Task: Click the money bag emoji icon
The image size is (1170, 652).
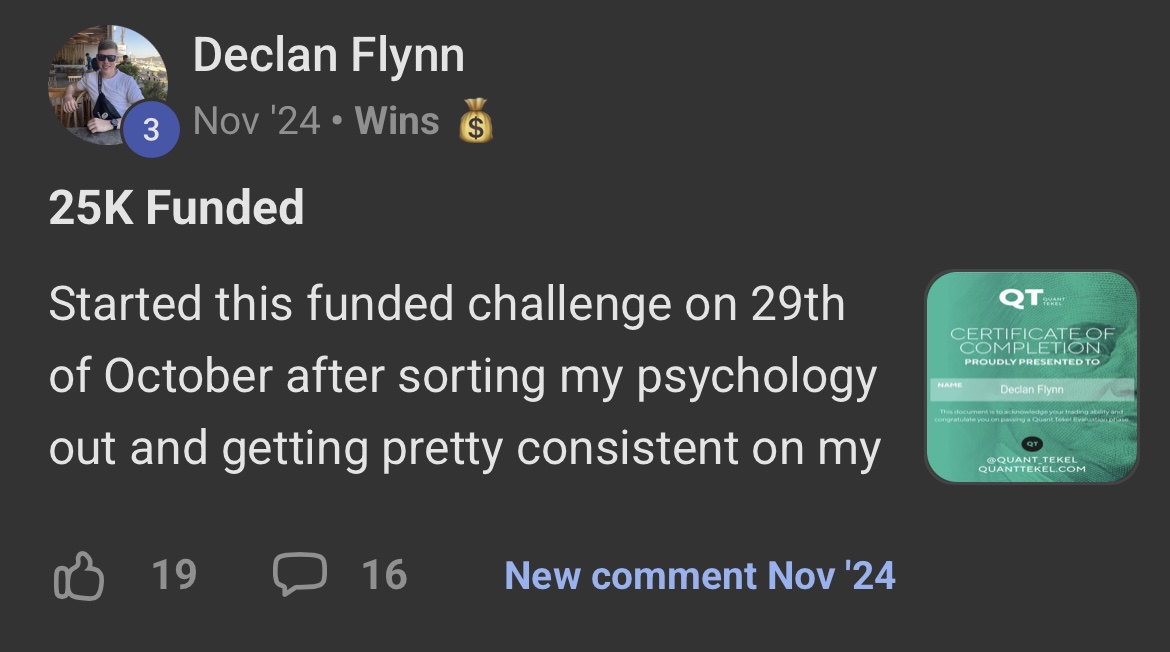Action: pos(476,123)
